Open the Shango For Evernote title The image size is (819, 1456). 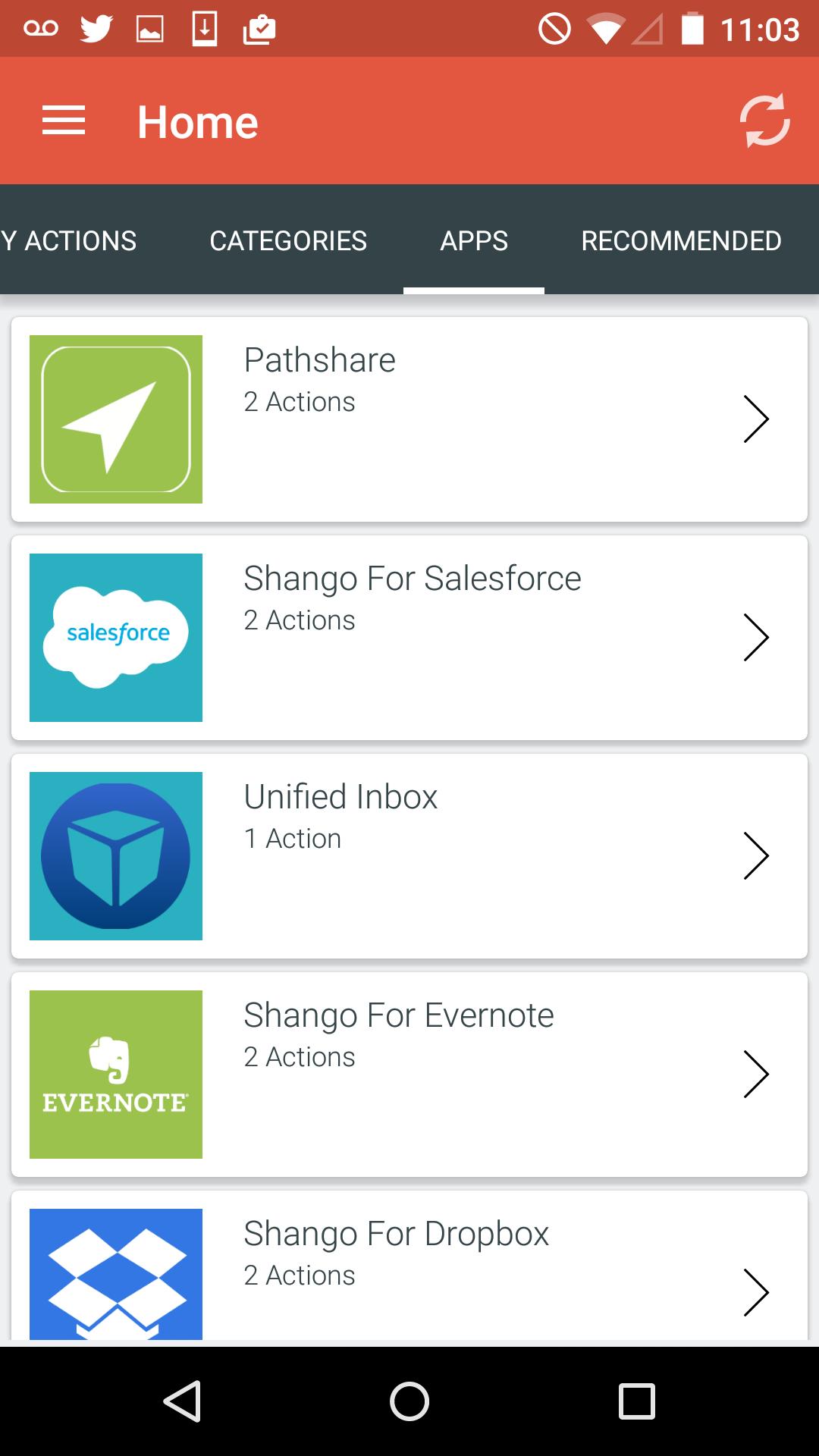click(399, 1015)
